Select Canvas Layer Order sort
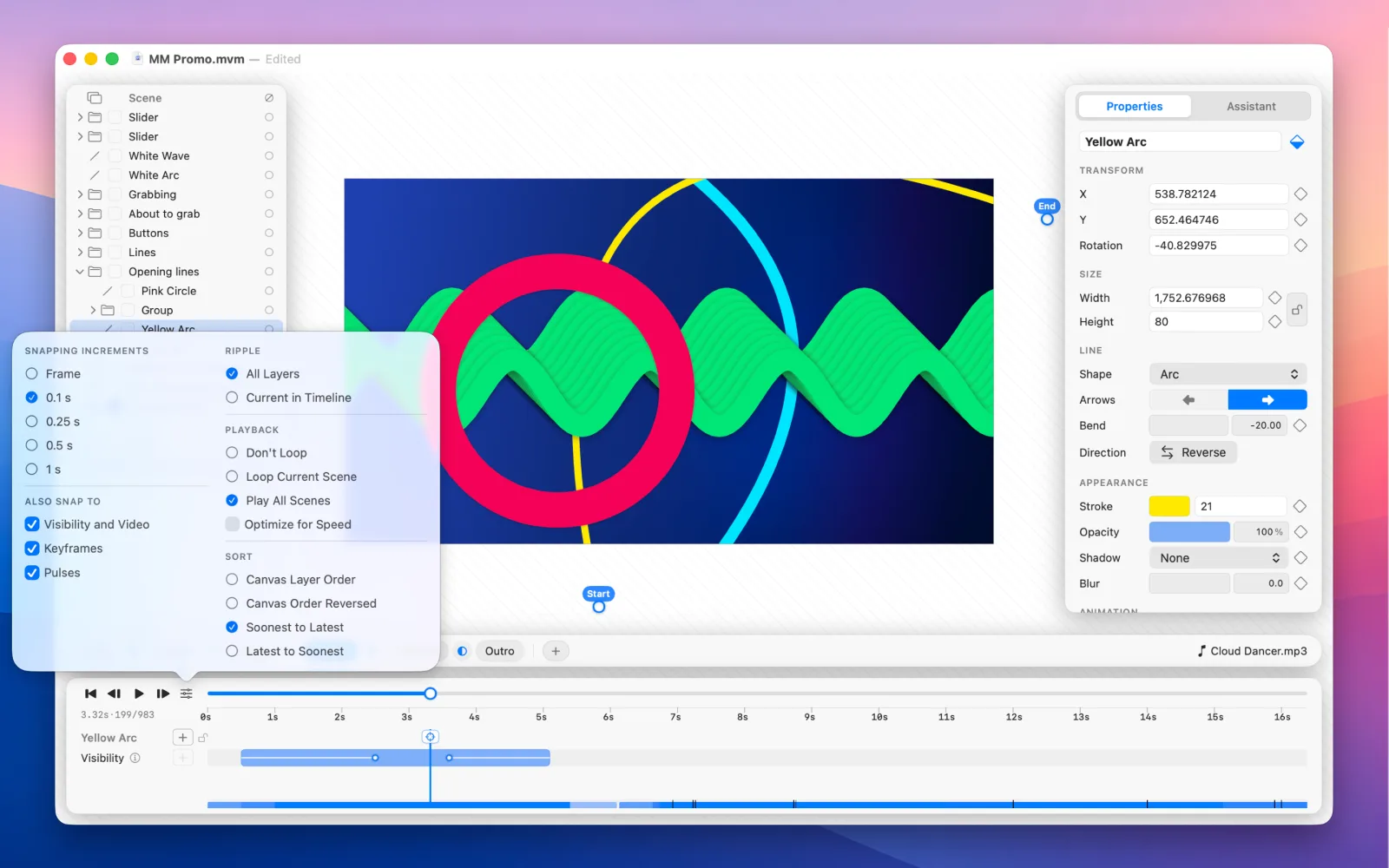 click(232, 580)
